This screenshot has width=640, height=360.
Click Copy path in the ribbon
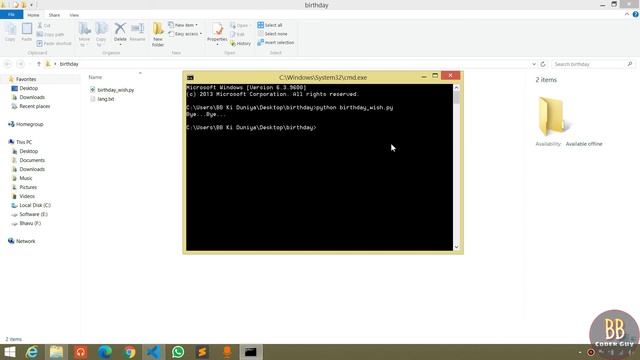point(50,34)
